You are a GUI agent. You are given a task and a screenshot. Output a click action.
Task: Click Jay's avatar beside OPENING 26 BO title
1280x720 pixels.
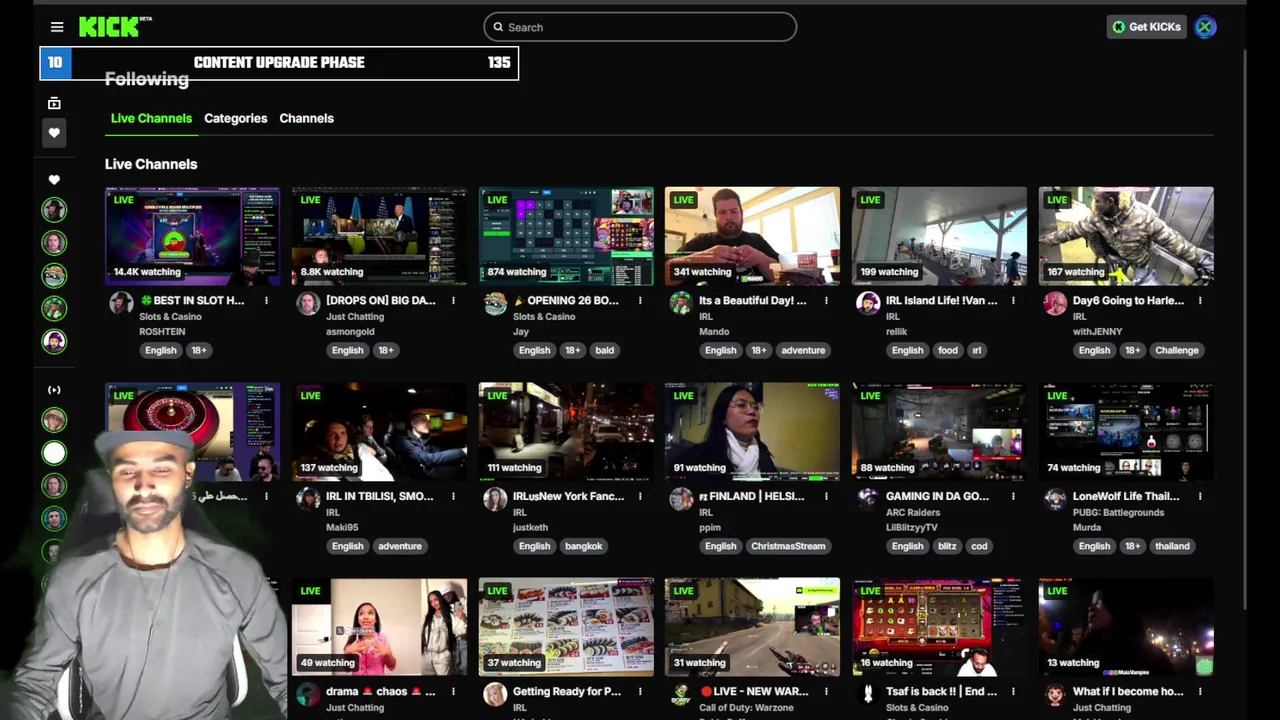pos(495,304)
